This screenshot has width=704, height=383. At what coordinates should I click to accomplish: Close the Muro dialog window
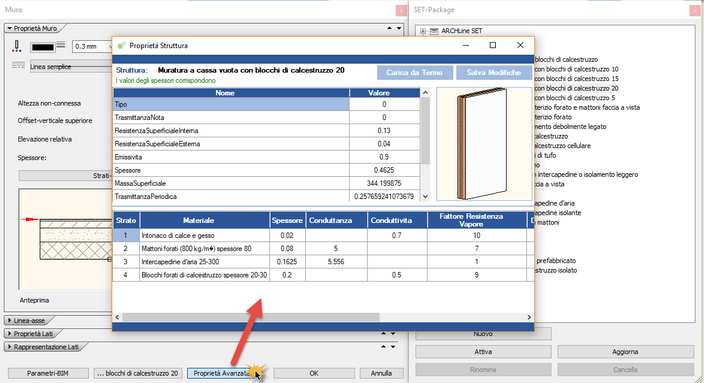[401, 10]
